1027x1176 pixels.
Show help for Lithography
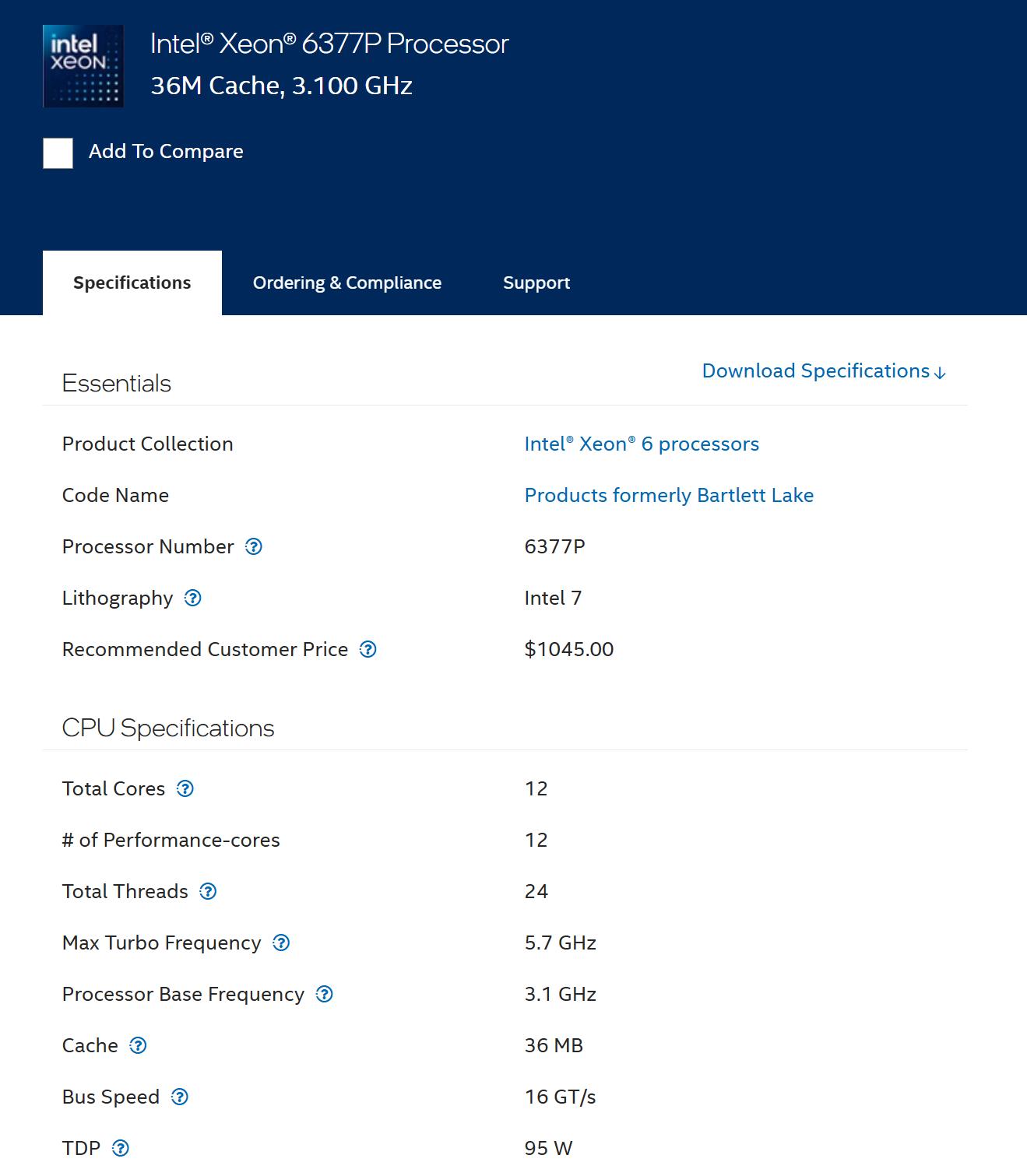pyautogui.click(x=192, y=598)
